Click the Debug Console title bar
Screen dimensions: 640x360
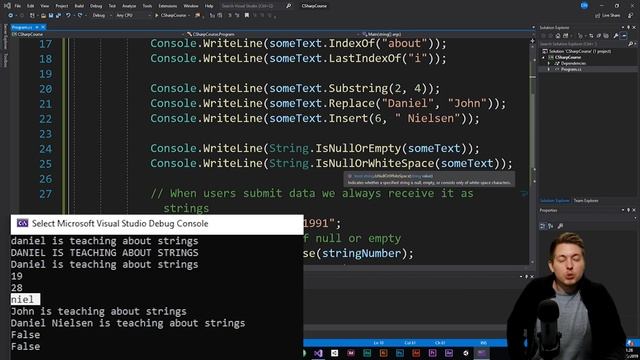[x=157, y=224]
